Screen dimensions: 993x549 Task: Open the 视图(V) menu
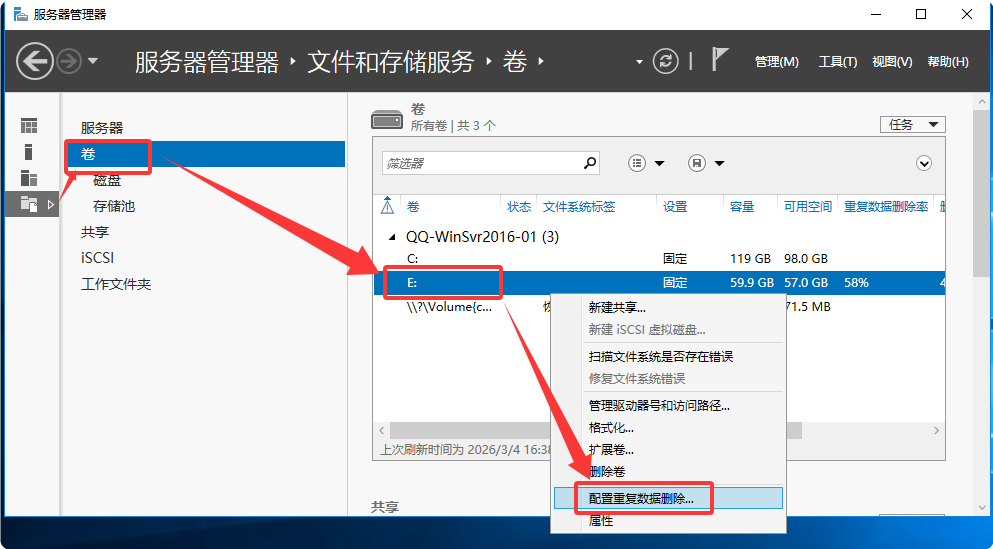[892, 61]
